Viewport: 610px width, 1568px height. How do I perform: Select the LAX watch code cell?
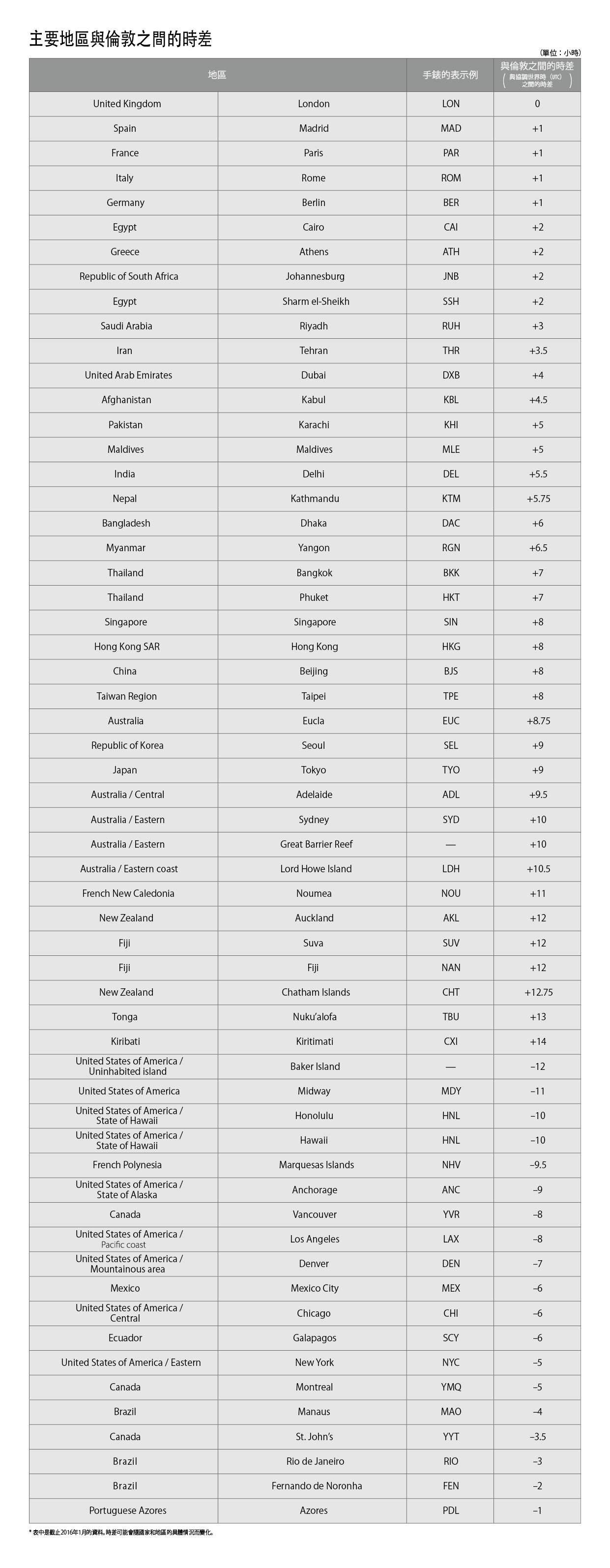(451, 1239)
